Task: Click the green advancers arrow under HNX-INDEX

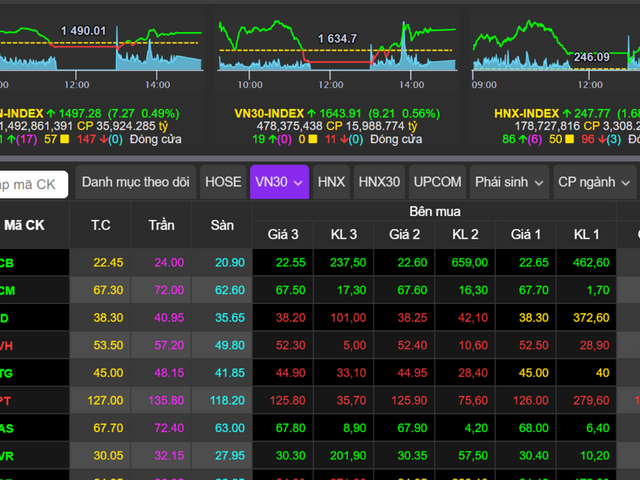Action: [524, 140]
